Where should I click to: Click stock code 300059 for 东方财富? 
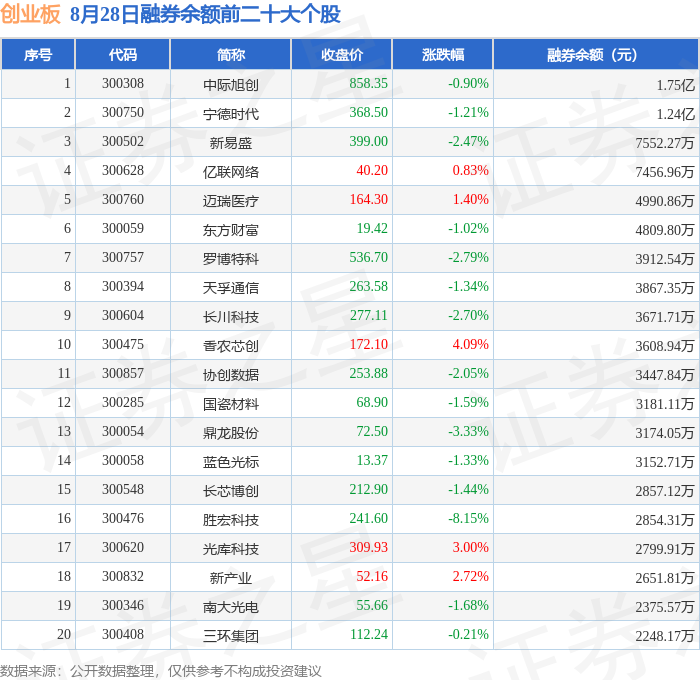123,229
